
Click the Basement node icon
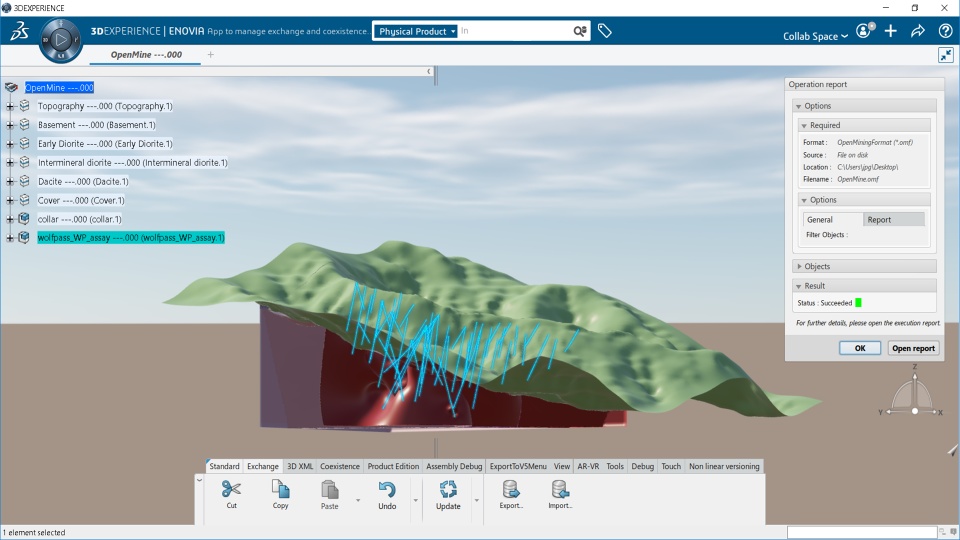(x=24, y=124)
